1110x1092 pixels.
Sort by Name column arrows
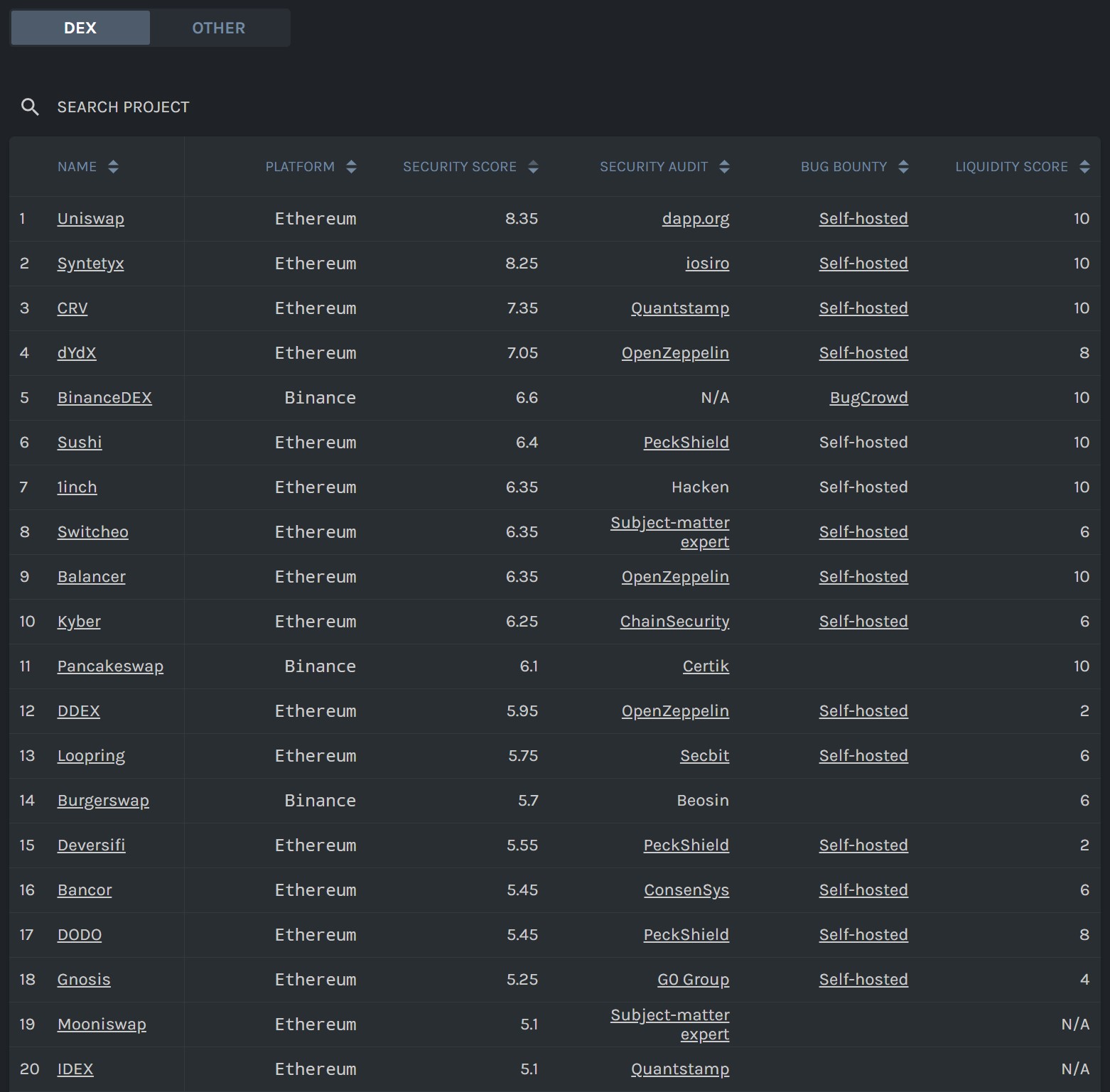click(x=113, y=167)
